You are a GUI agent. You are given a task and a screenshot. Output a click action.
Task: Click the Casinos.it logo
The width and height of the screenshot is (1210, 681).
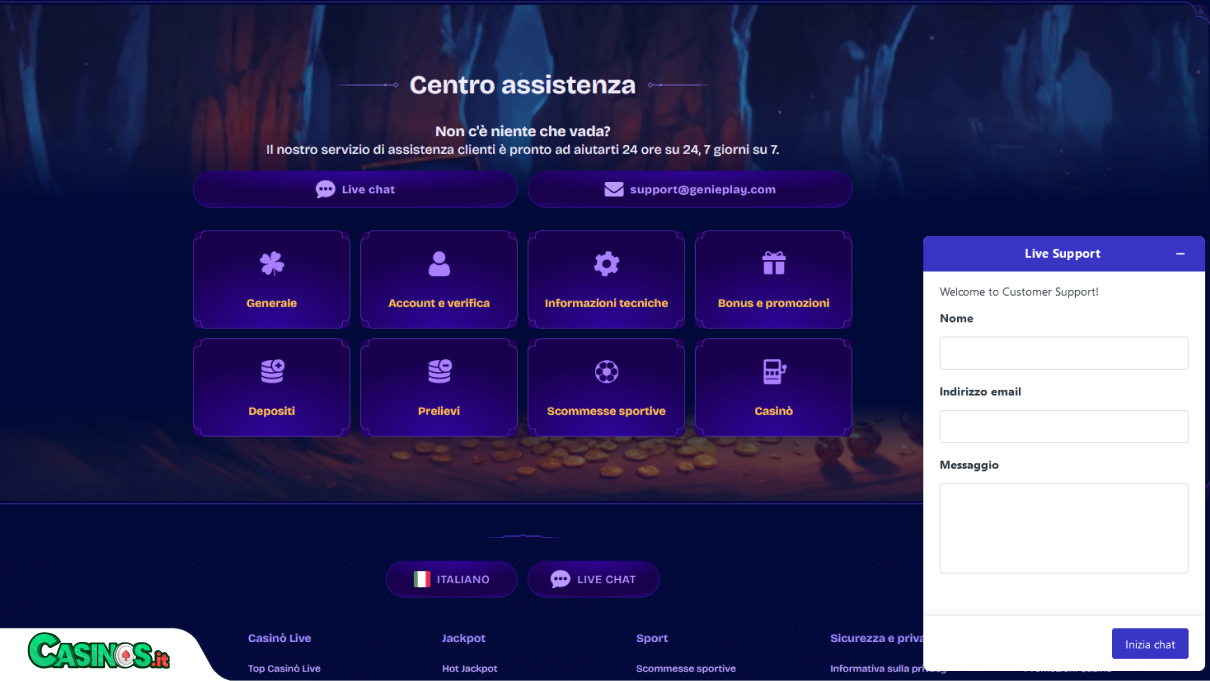[99, 652]
